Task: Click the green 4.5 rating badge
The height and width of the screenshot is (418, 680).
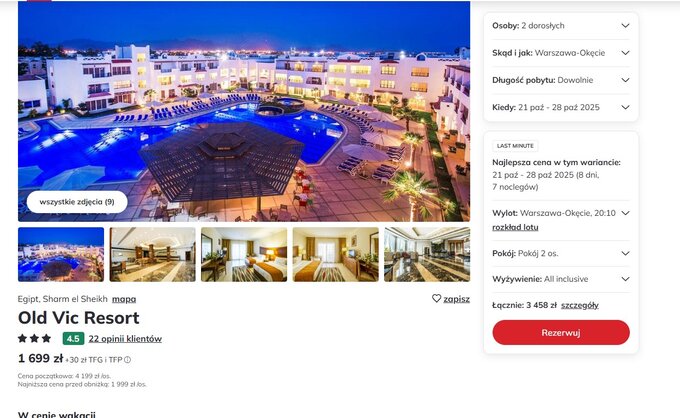Action: pyautogui.click(x=73, y=339)
